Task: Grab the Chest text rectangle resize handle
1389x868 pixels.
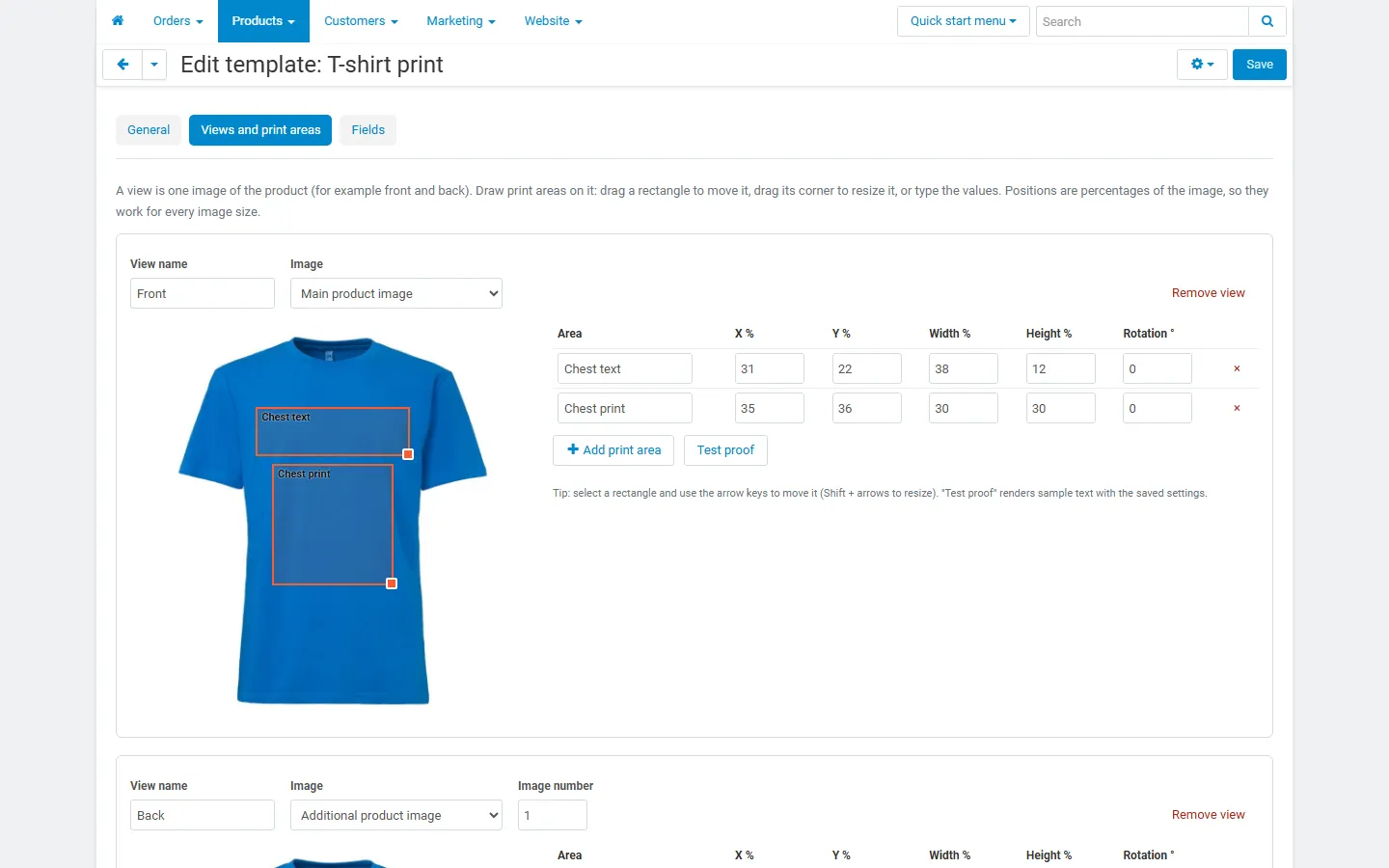Action: coord(408,454)
